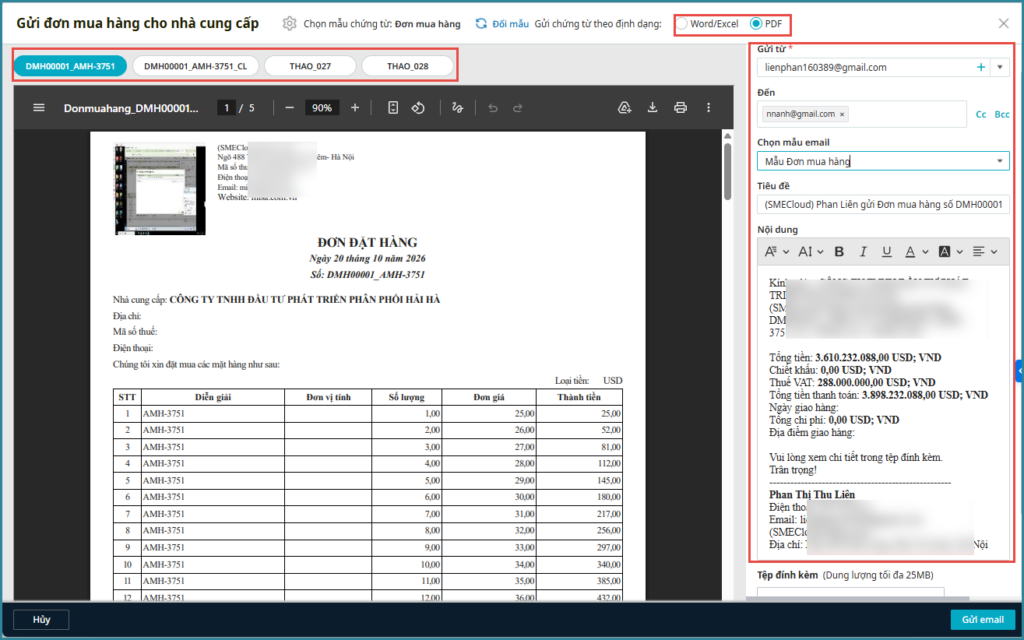Open the 'Chọn mẫu email' template dropdown
This screenshot has width=1024, height=640.
coord(999,161)
